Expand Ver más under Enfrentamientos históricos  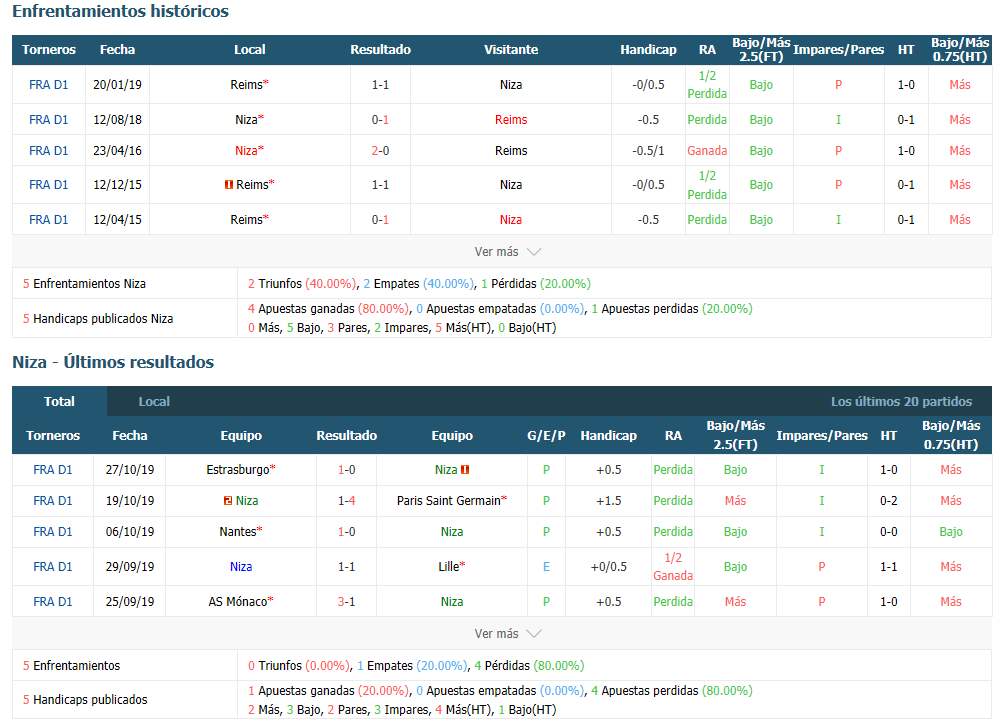point(507,252)
